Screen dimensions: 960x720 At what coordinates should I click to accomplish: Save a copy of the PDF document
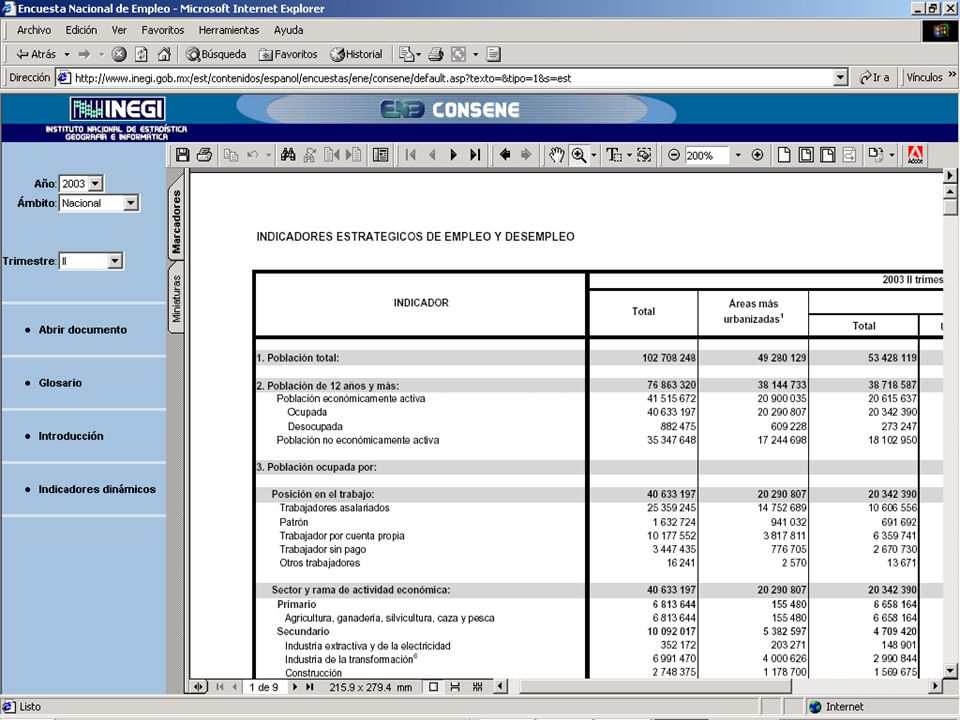coord(182,155)
